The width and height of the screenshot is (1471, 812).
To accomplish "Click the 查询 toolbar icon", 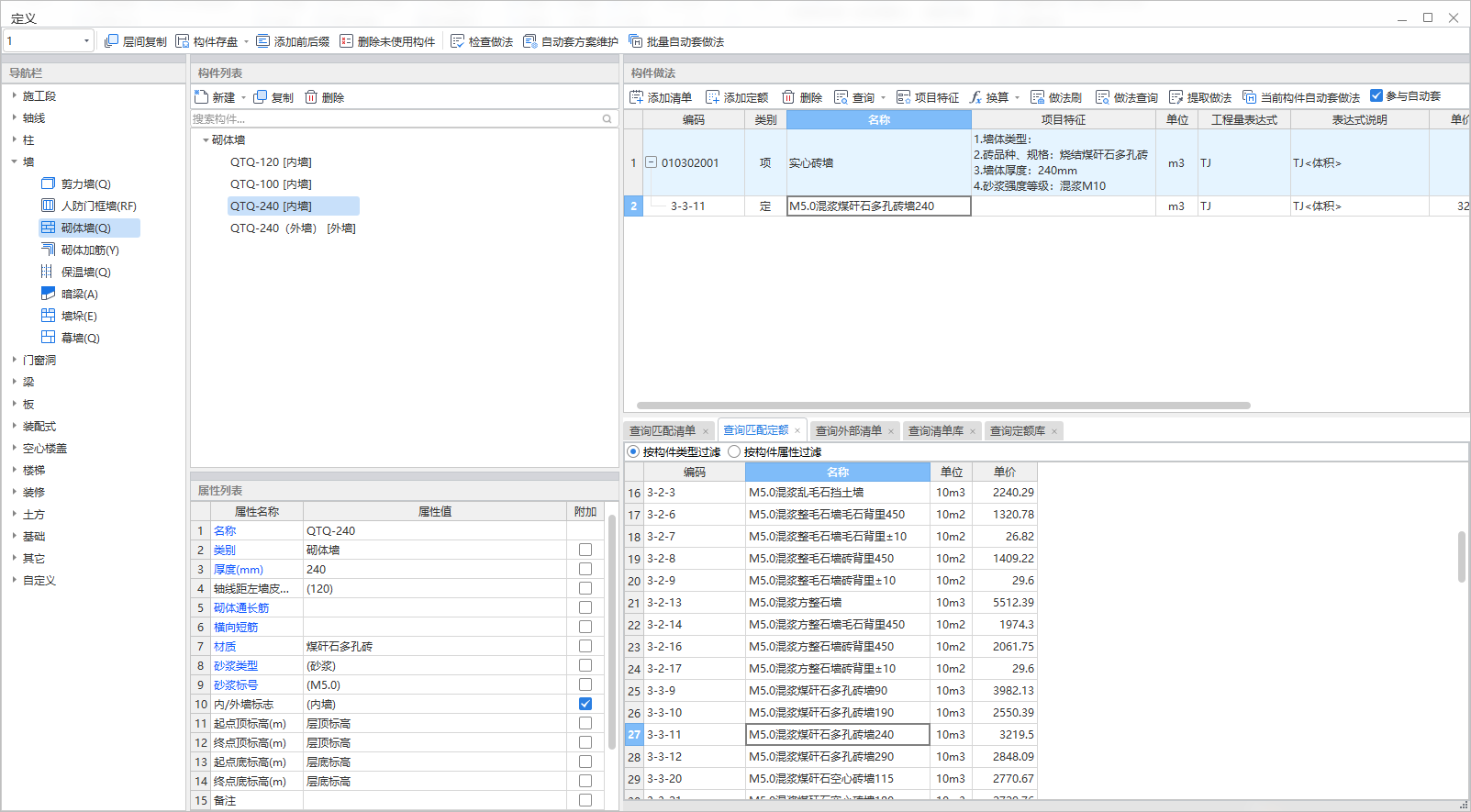I will click(x=841, y=97).
